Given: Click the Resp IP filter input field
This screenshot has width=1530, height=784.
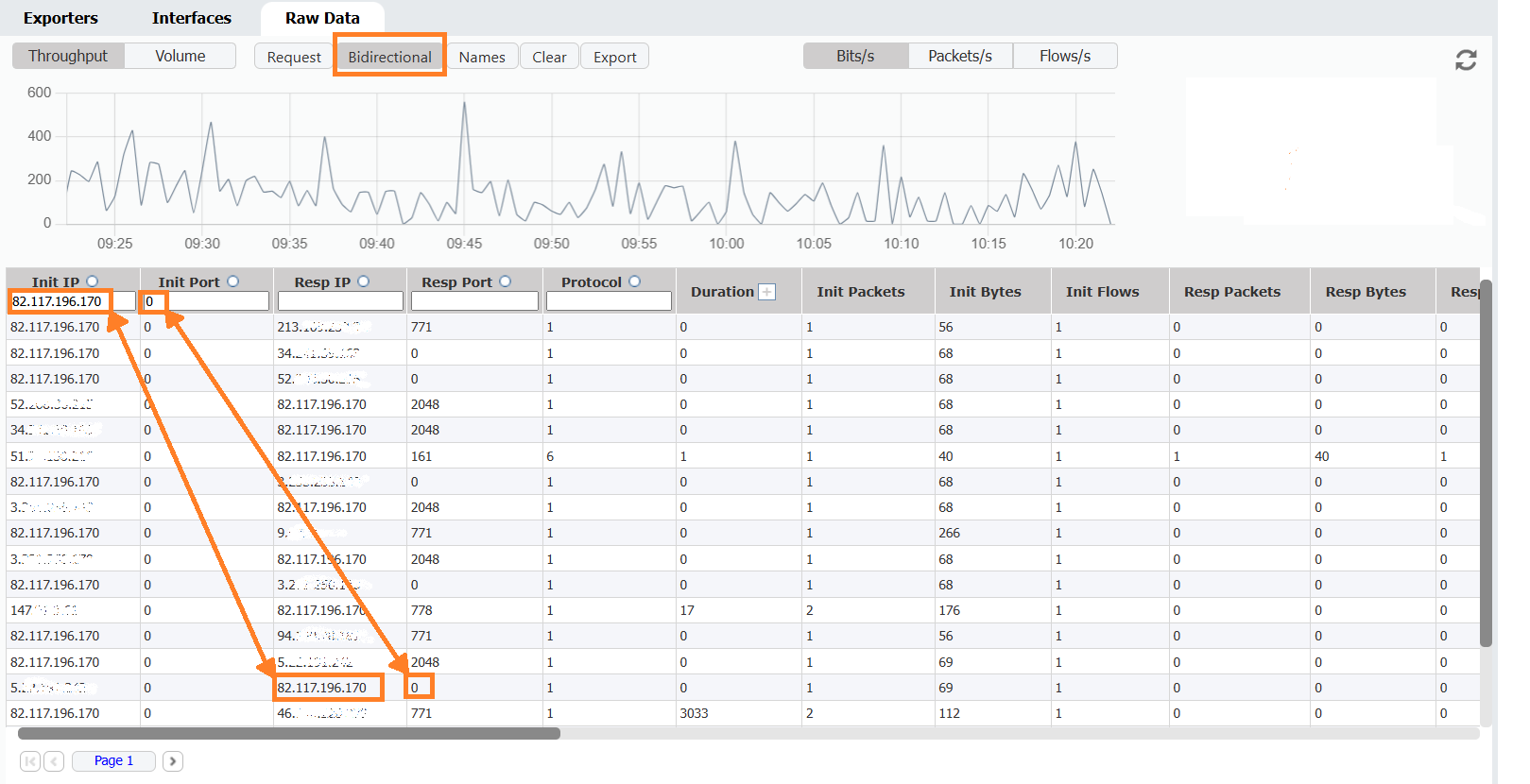Looking at the screenshot, I should 340,301.
